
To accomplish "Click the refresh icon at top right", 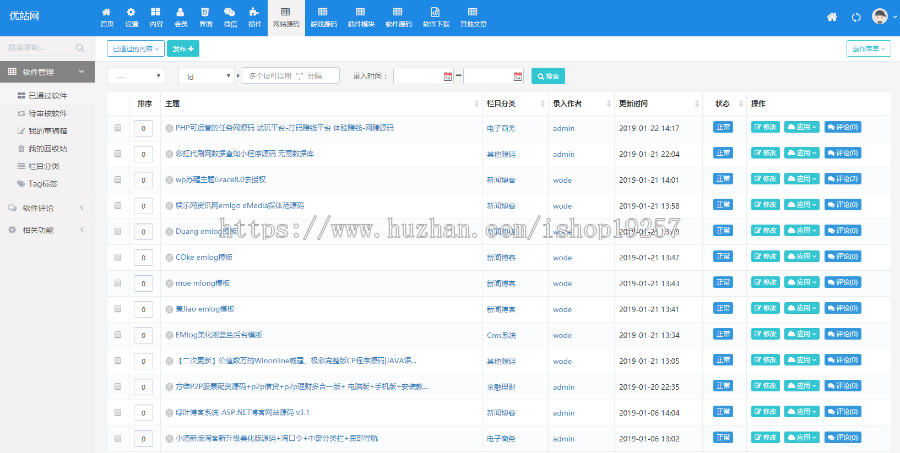I will 856,17.
